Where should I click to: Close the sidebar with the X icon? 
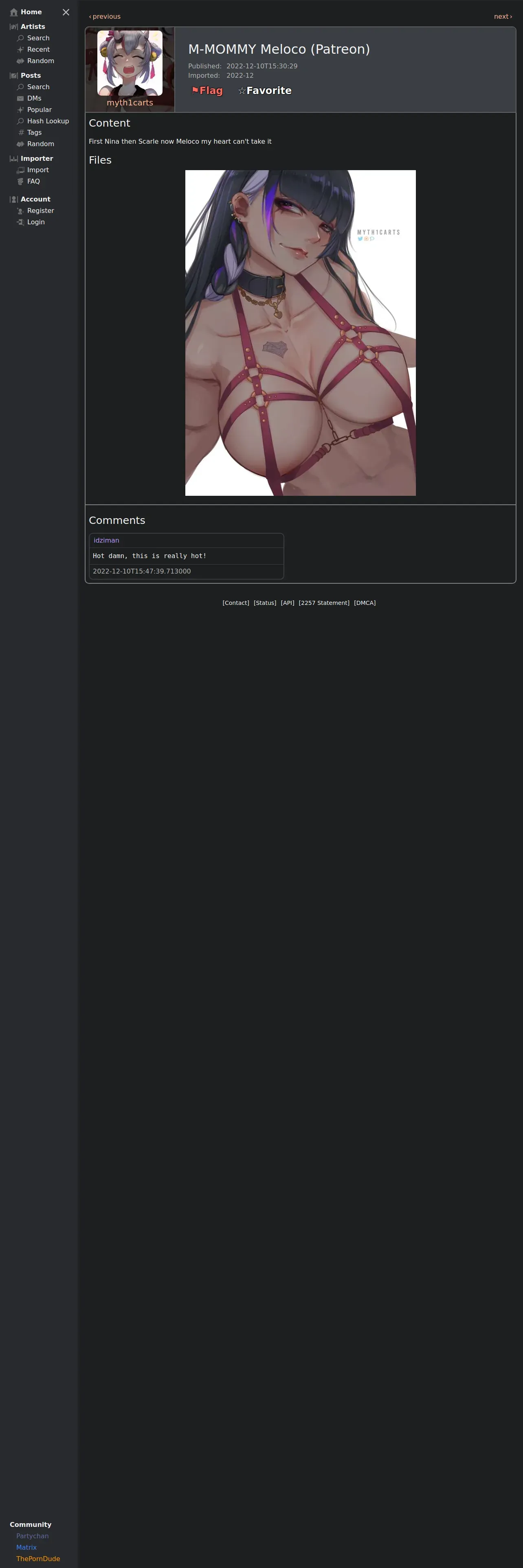pyautogui.click(x=66, y=12)
